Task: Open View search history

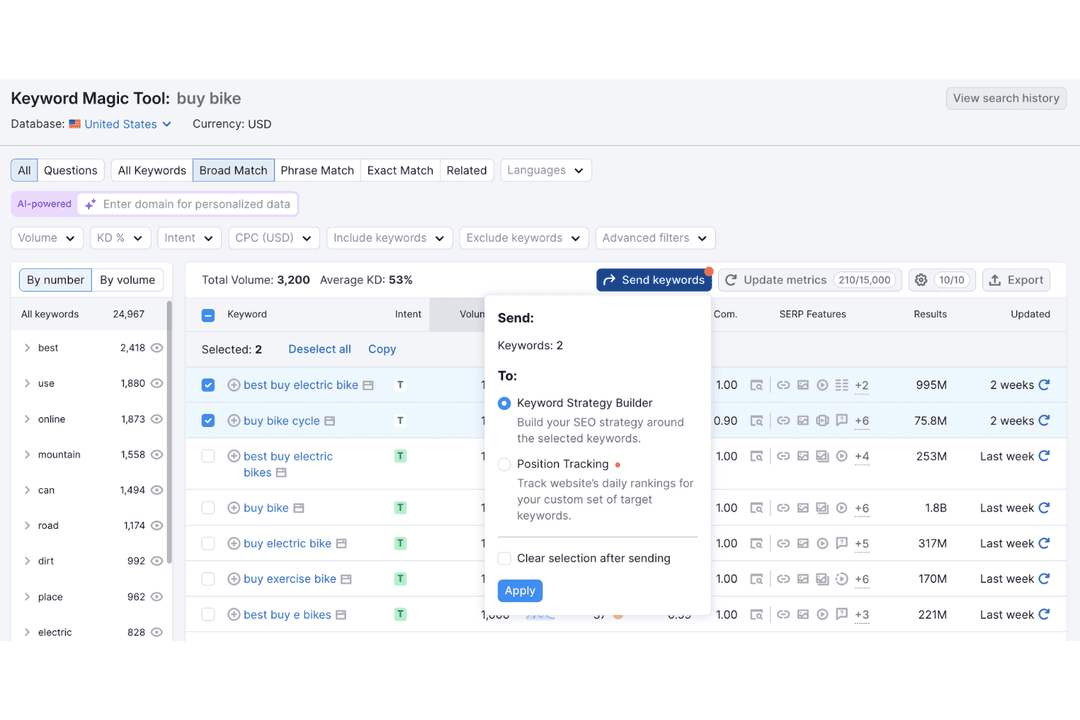Action: (x=1006, y=98)
